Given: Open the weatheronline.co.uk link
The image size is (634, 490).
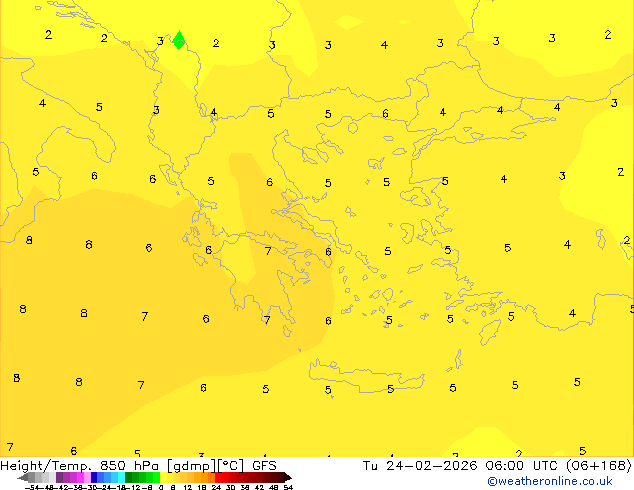Looking at the screenshot, I should click(x=550, y=481).
